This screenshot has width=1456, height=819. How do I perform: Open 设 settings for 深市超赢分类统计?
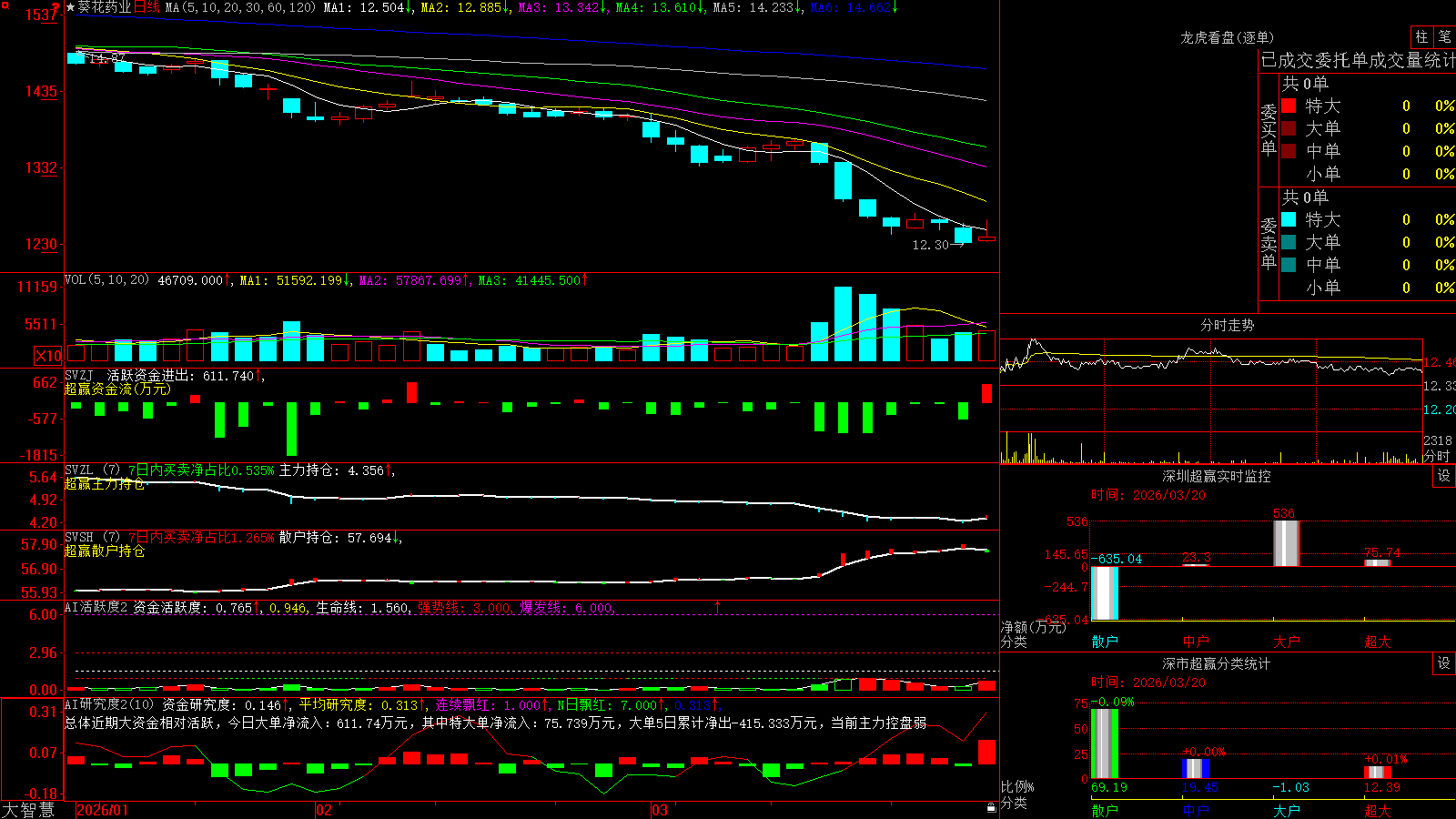(x=1444, y=663)
